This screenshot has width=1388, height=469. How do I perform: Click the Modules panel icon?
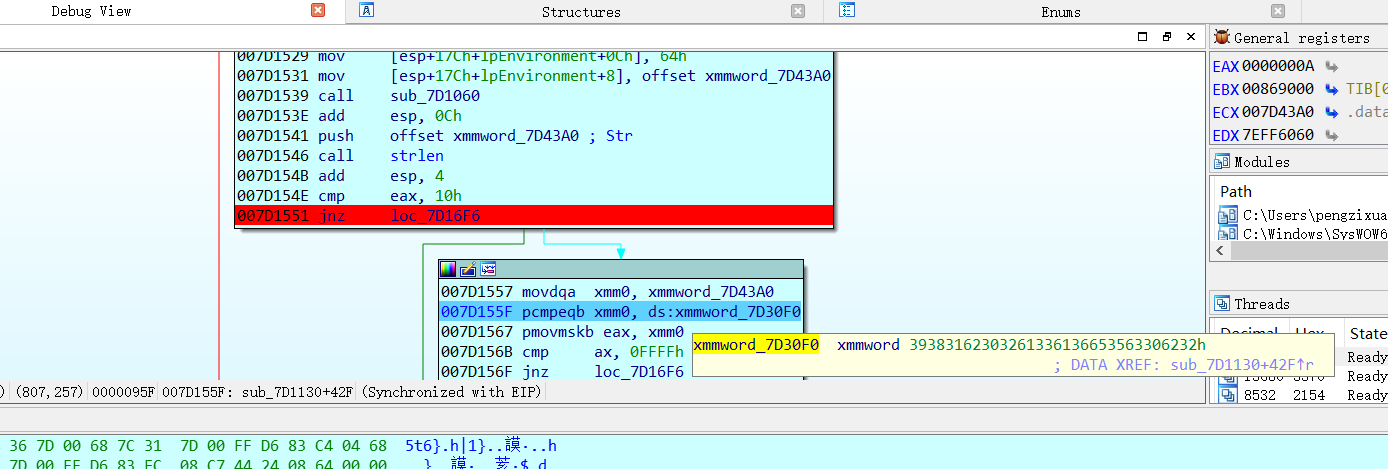[1222, 161]
